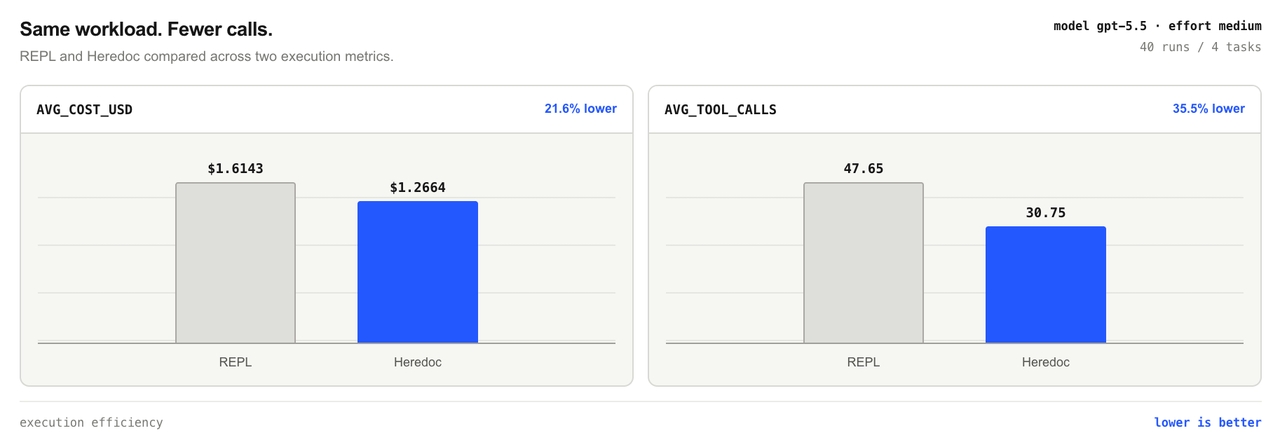Click the blue Heredoc bar in AVG_COST_USD chart

tap(418, 272)
